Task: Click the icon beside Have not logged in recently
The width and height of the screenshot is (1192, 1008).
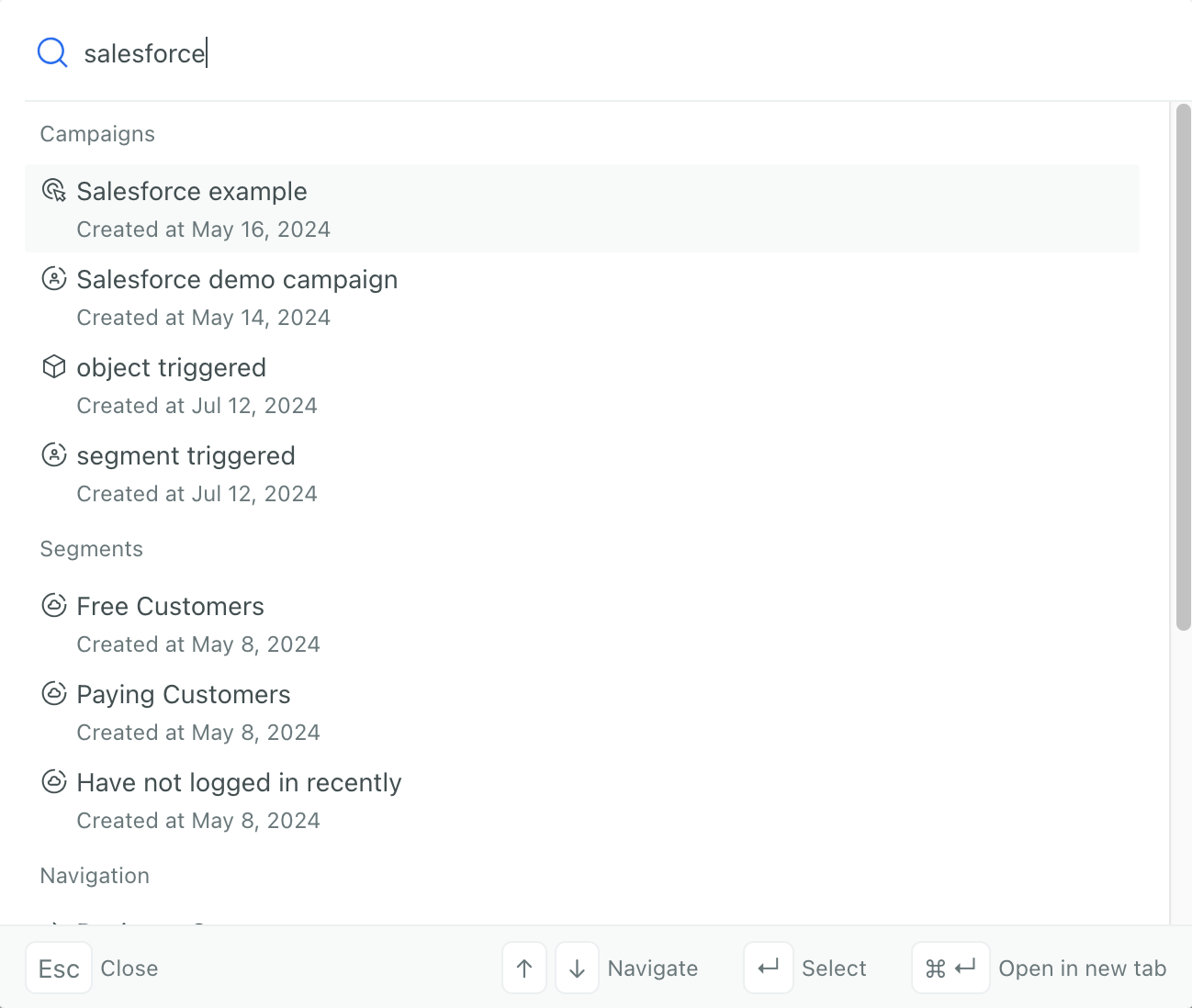Action: (54, 781)
